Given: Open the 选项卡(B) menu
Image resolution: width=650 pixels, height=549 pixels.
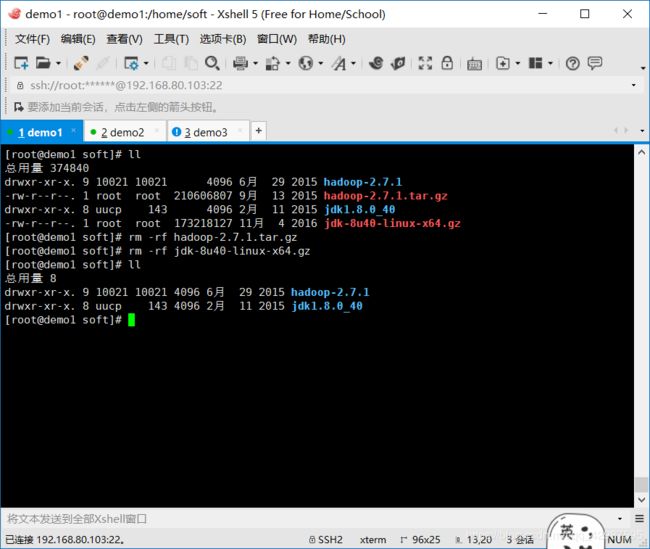Looking at the screenshot, I should [223, 39].
